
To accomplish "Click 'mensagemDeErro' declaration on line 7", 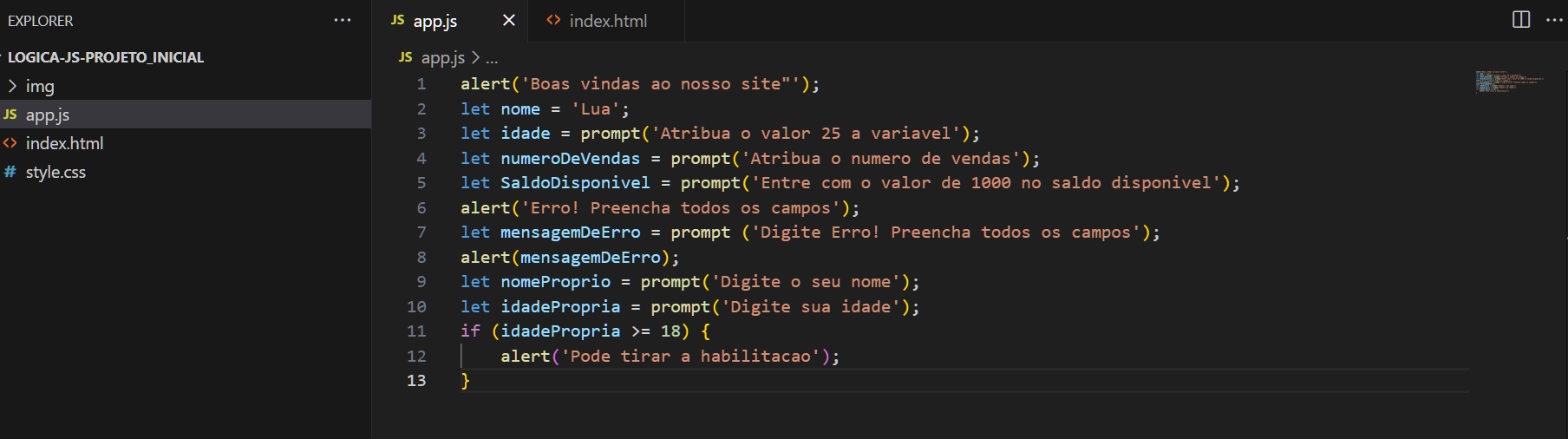I will pos(571,233).
